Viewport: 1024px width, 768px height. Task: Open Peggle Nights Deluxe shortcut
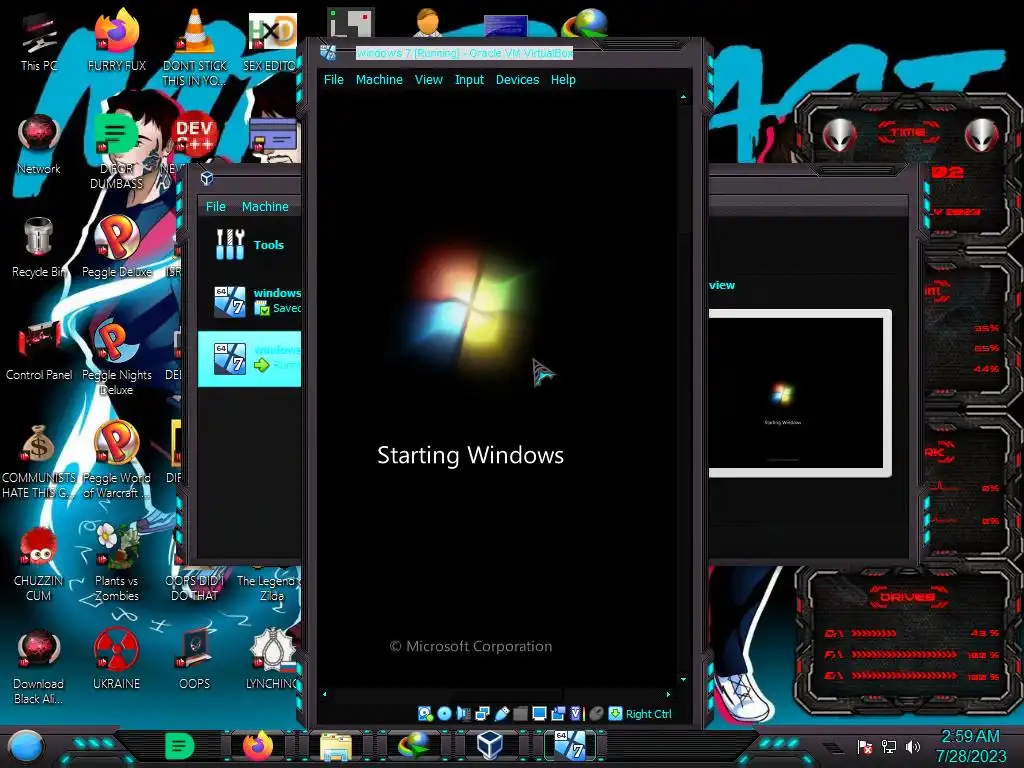tap(117, 358)
